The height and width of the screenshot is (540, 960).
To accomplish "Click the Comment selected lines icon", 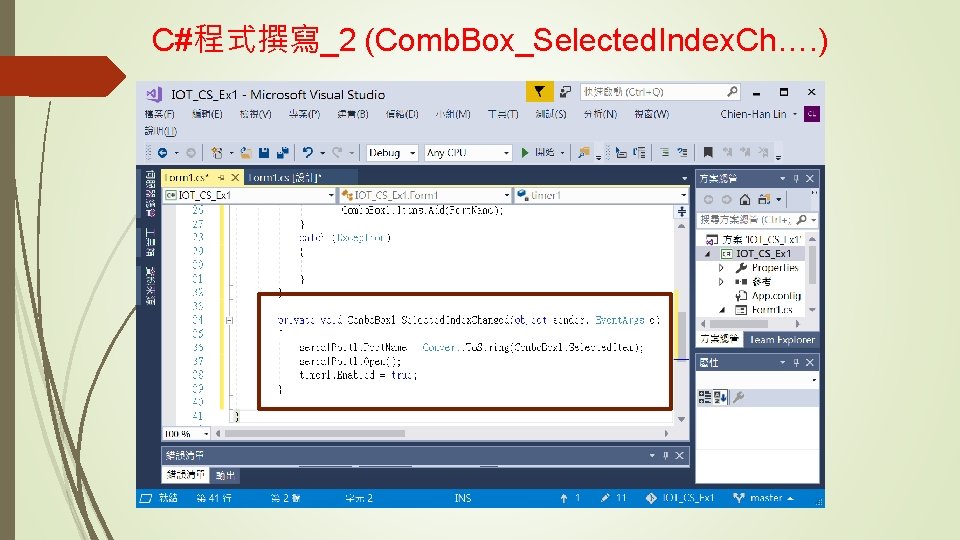I will point(664,152).
